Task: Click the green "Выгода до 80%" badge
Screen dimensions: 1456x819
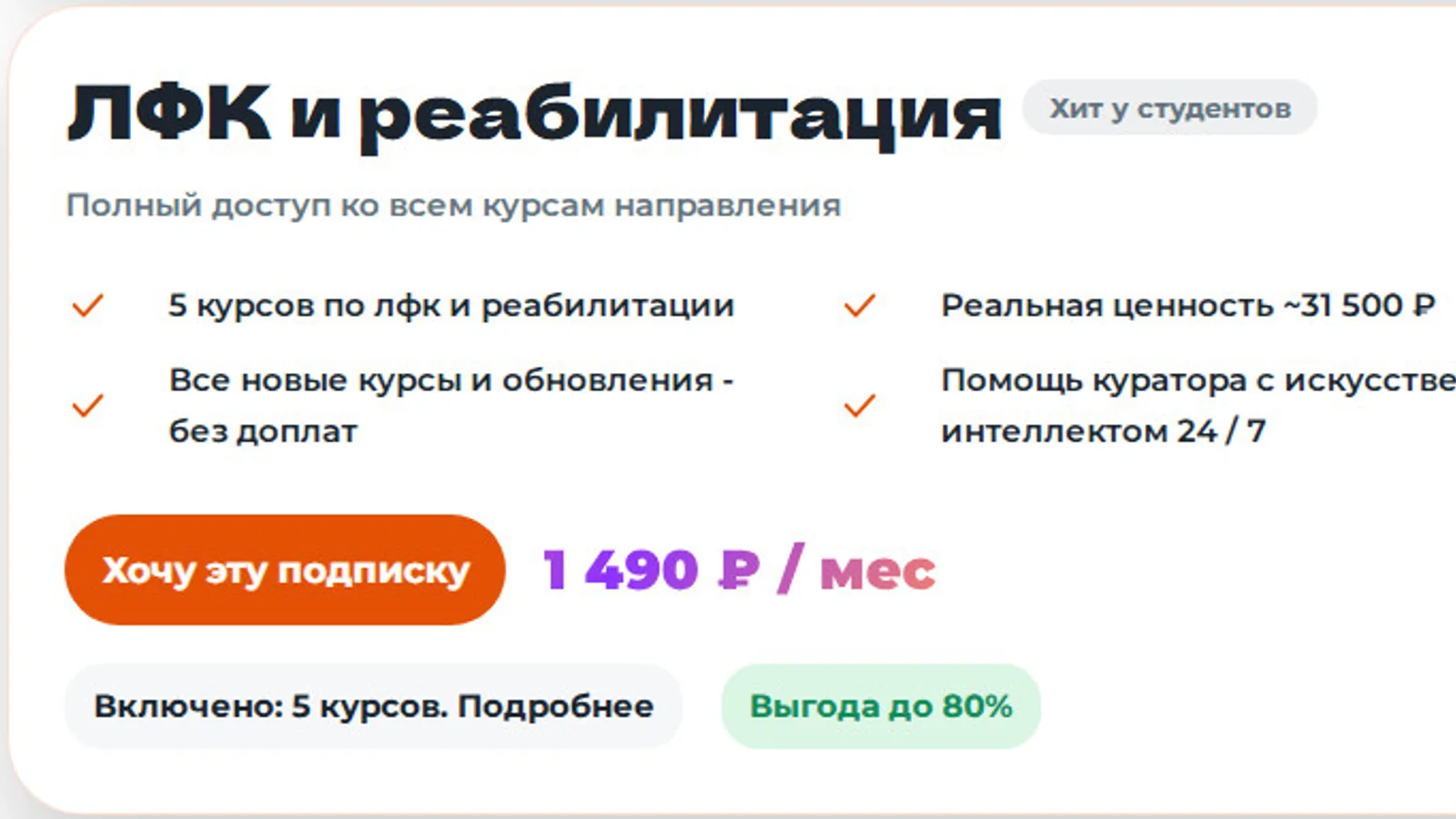Action: [880, 706]
